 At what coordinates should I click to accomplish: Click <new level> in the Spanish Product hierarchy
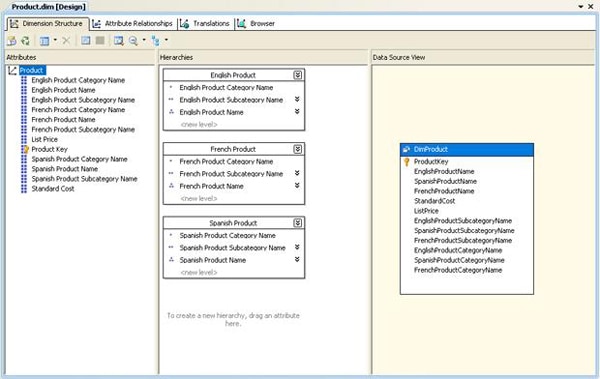[199, 273]
